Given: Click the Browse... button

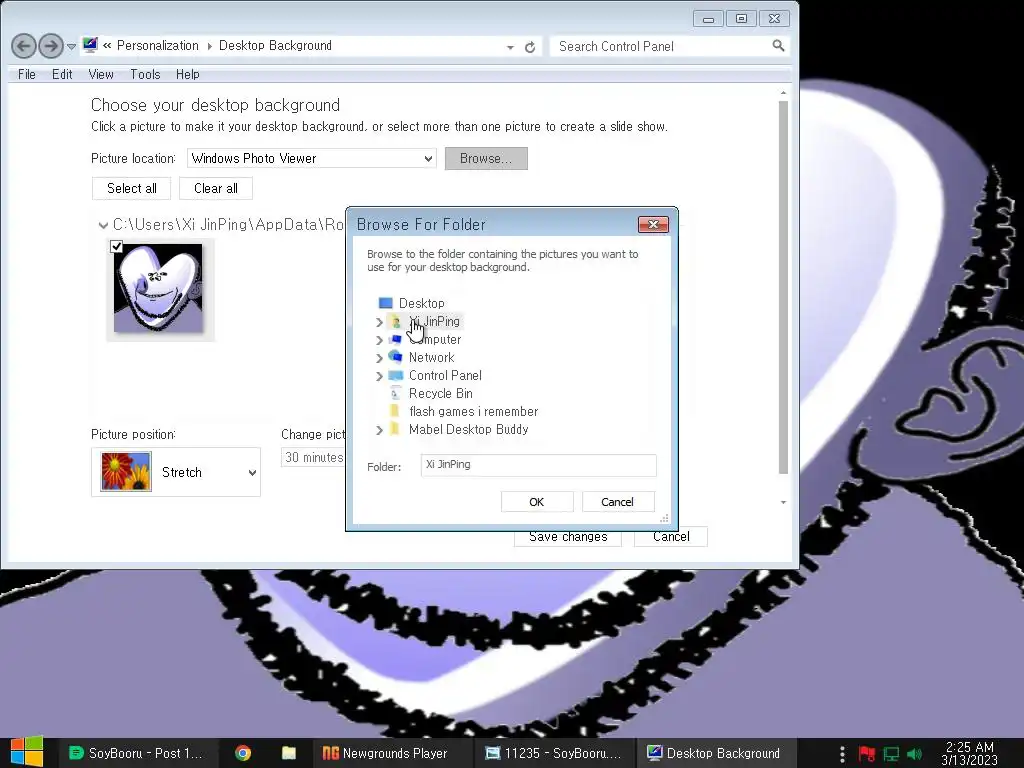Looking at the screenshot, I should coord(486,159).
